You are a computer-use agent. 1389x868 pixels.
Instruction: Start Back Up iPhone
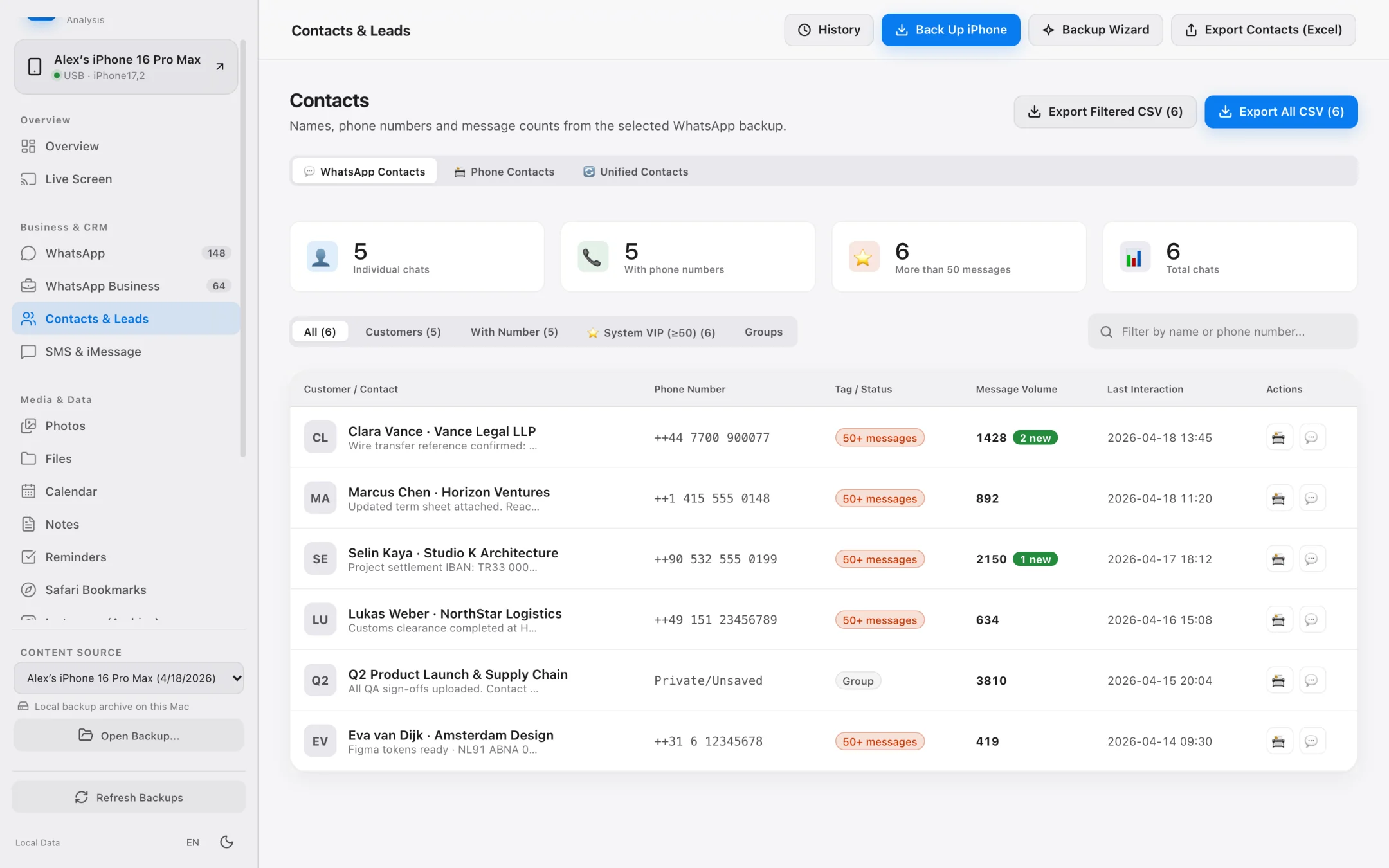950,30
